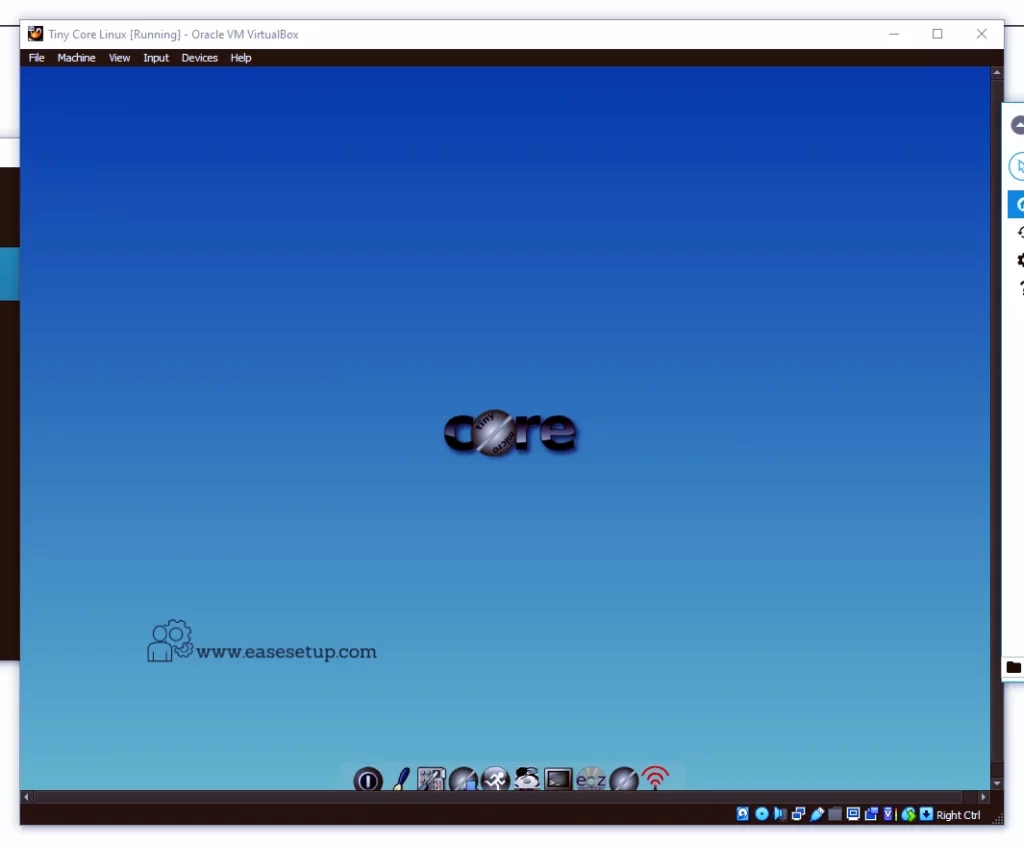Open the Run Program running-man icon
The image size is (1024, 845).
coord(495,779)
